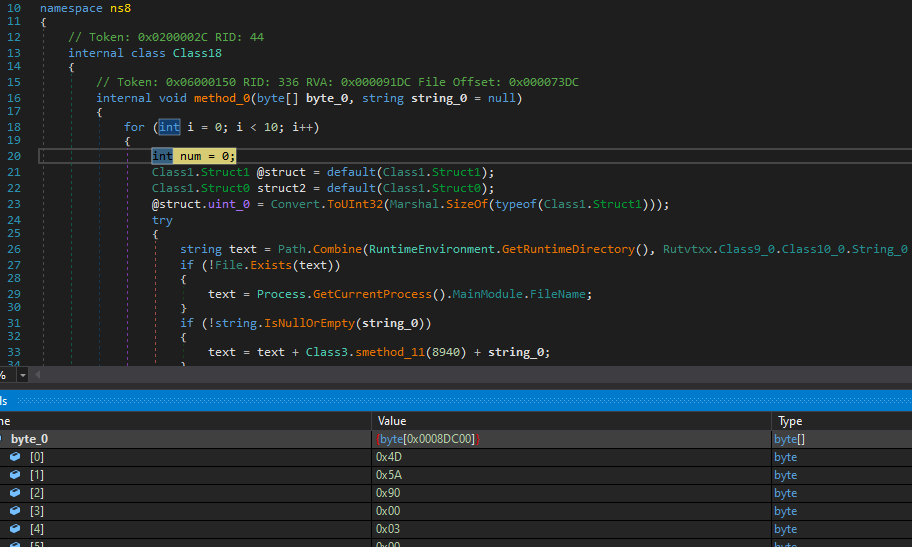Screen dimensions: 912x547
Task: Select the [0] array element row
Action: click(x=456, y=457)
